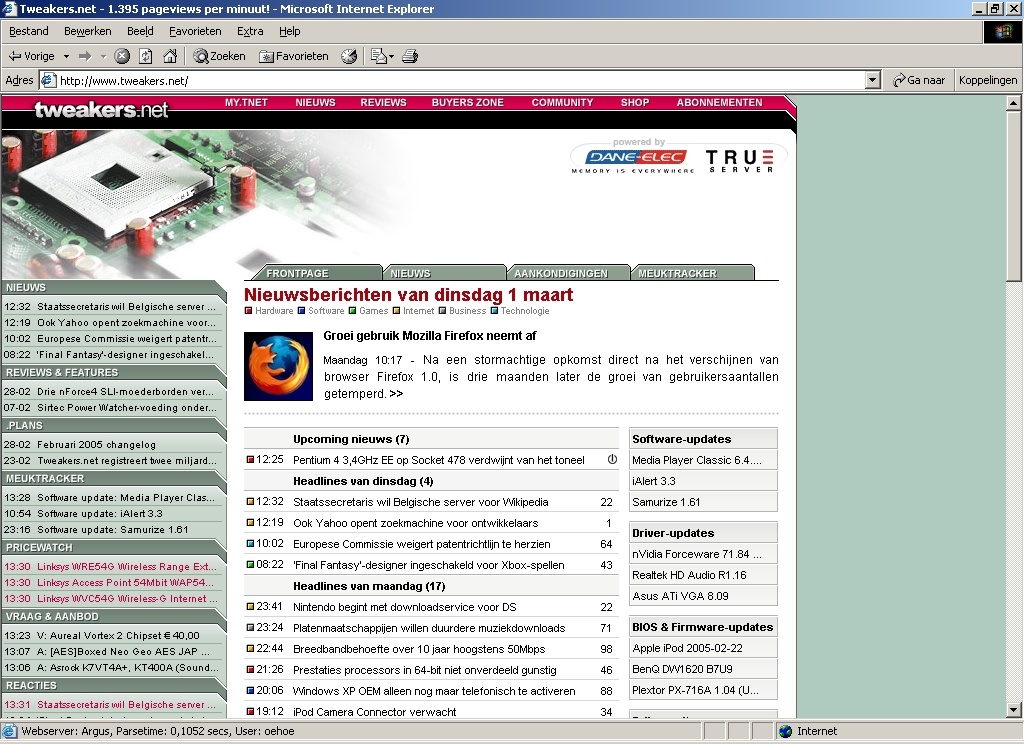
Task: Open SHOP in the top navigation
Action: (x=635, y=103)
